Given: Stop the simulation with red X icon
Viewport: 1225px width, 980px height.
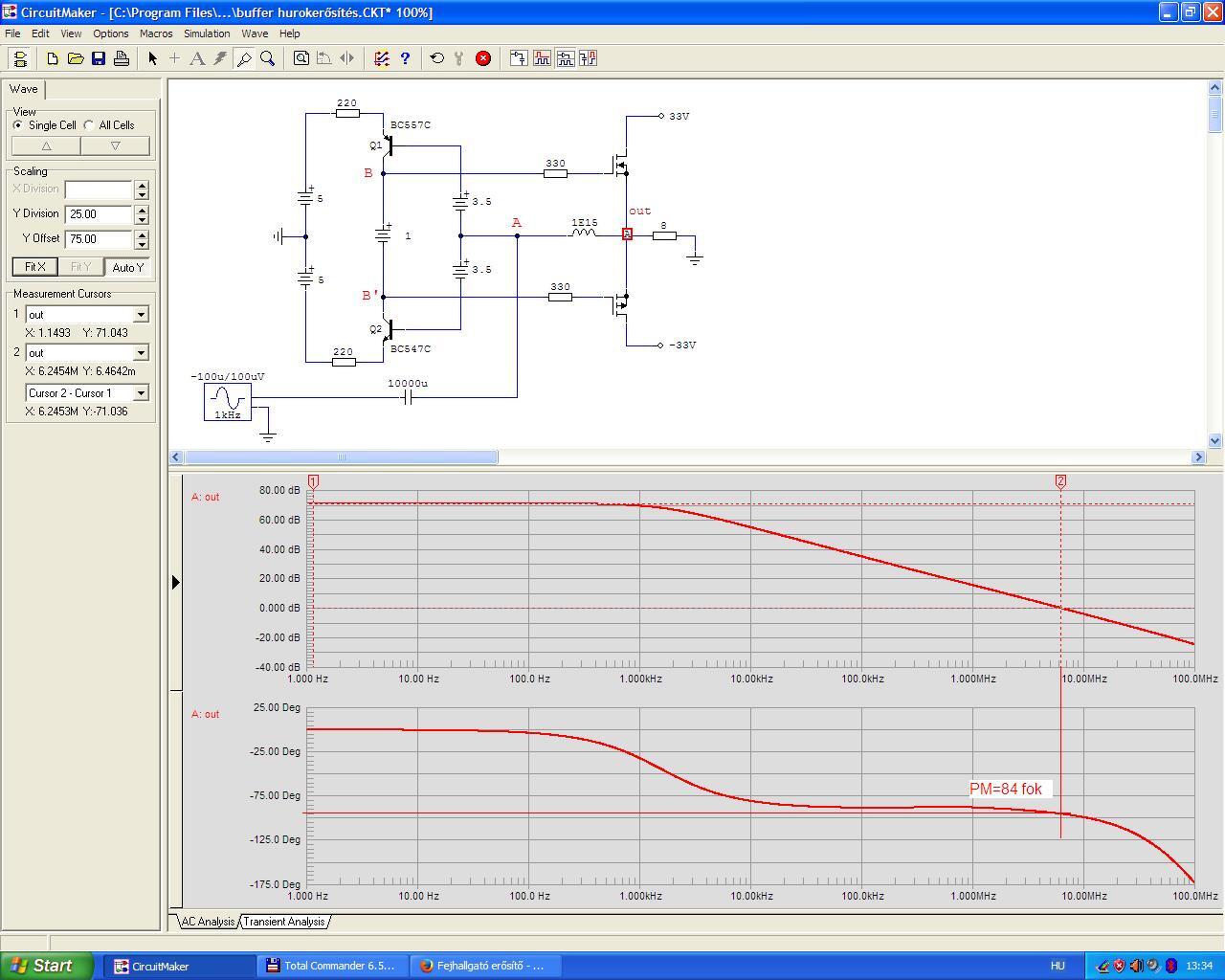Looking at the screenshot, I should coord(483,58).
